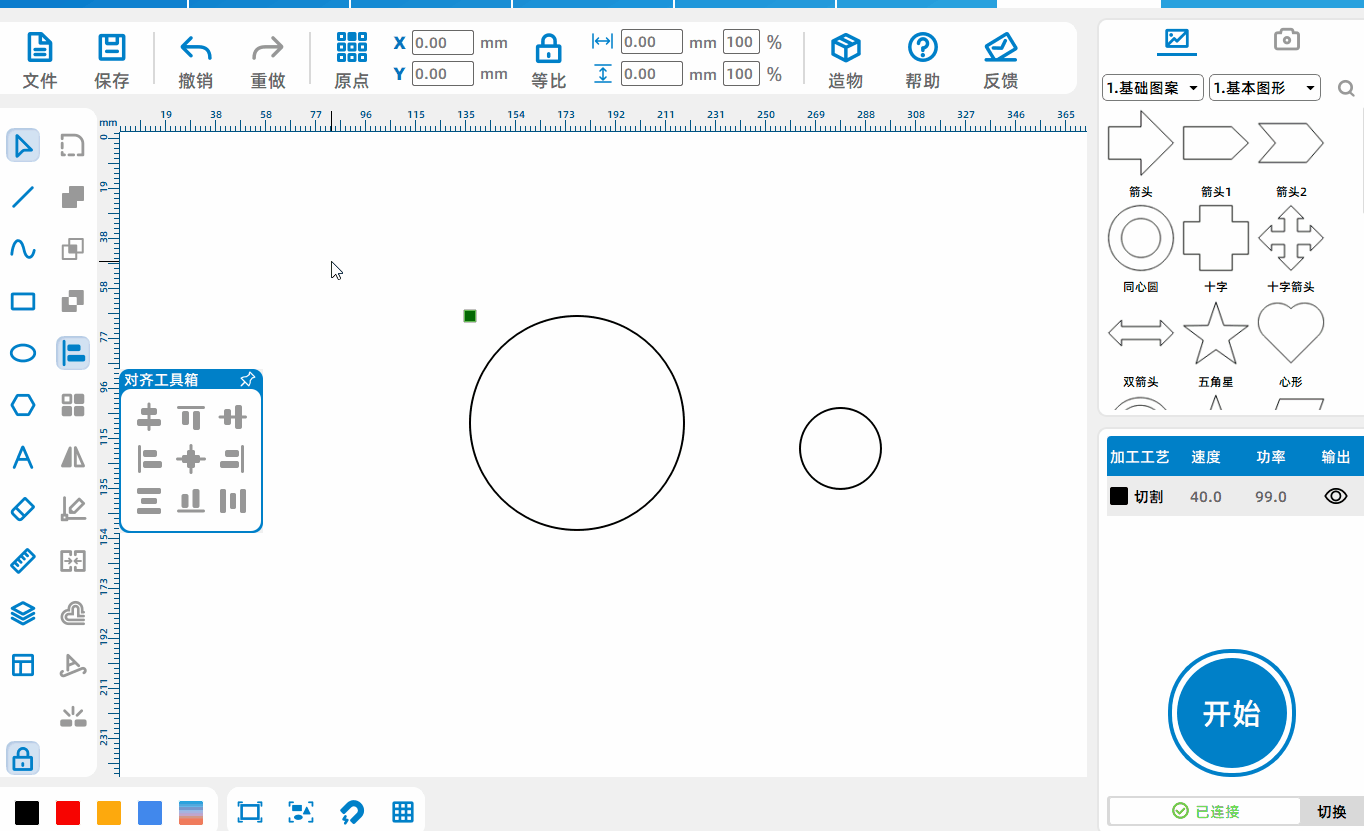
Task: Select the straight line tool
Action: pos(23,197)
